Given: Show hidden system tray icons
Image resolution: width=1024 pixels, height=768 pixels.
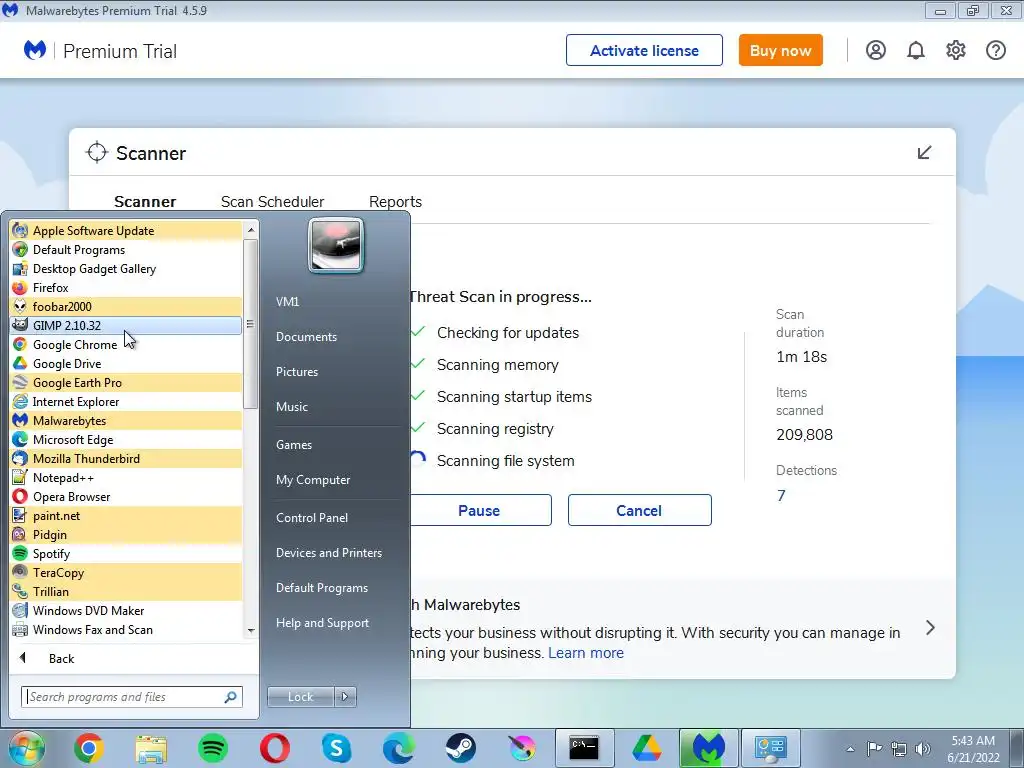Looking at the screenshot, I should 850,749.
